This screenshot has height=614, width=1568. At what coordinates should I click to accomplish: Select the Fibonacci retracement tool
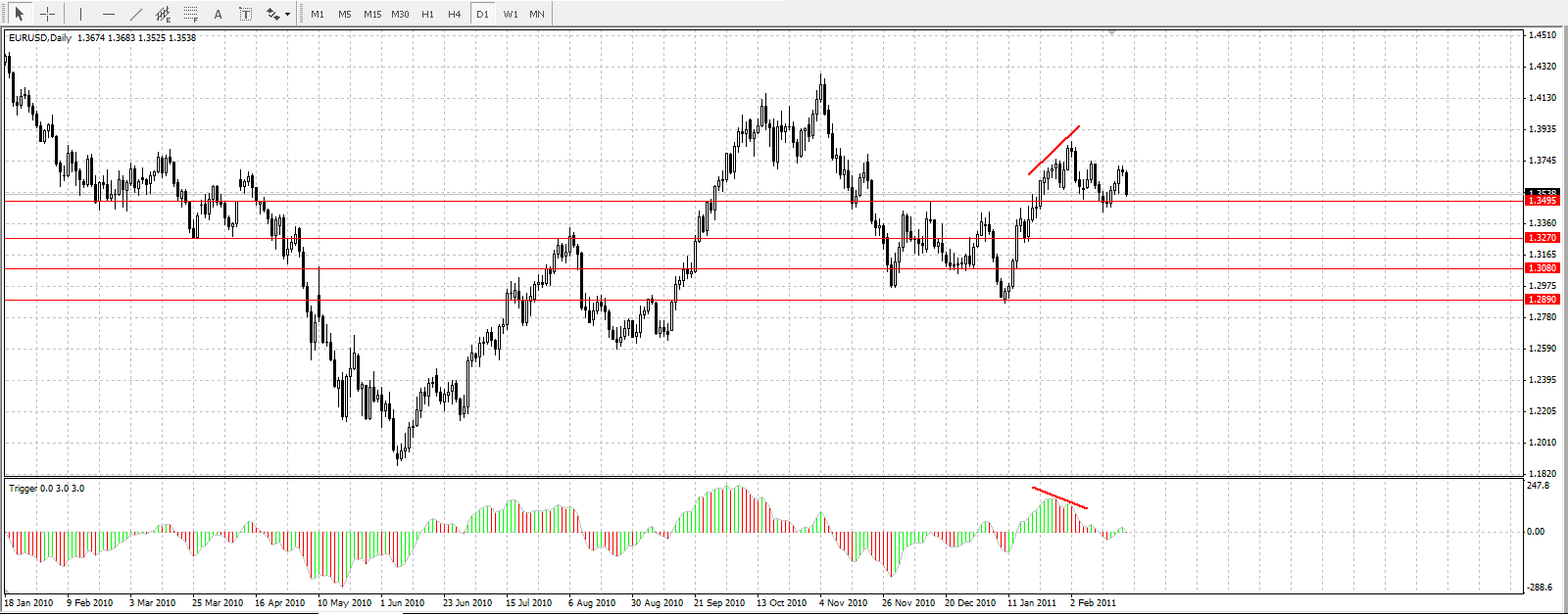191,15
